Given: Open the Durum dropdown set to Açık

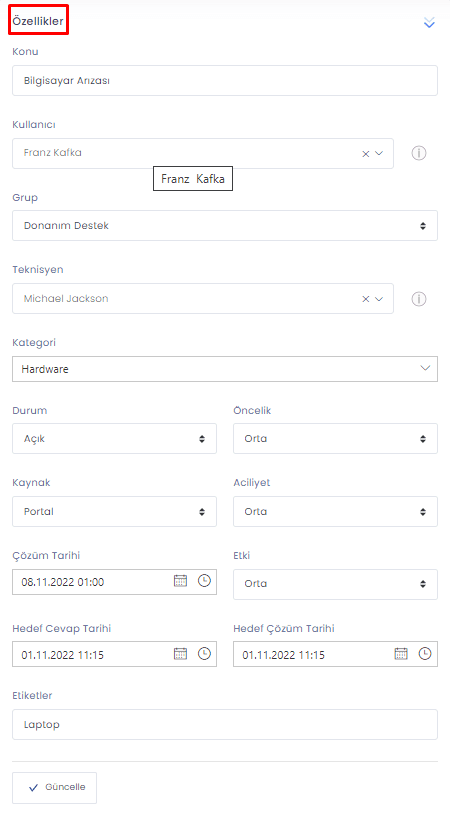Looking at the screenshot, I should click(114, 439).
